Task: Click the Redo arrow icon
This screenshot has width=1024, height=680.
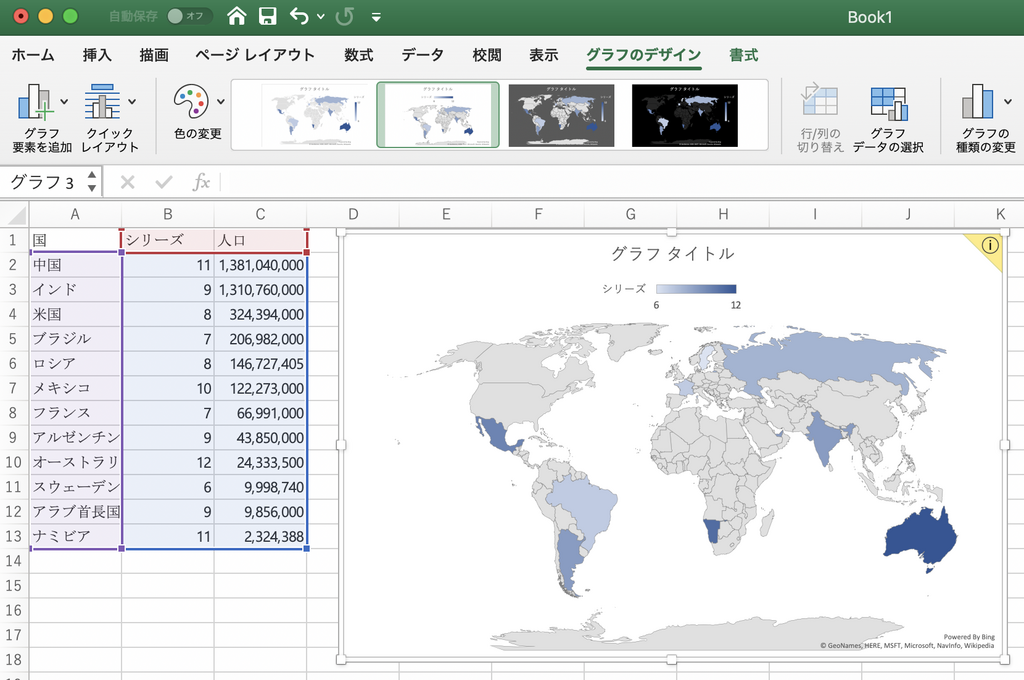Action: pyautogui.click(x=344, y=16)
